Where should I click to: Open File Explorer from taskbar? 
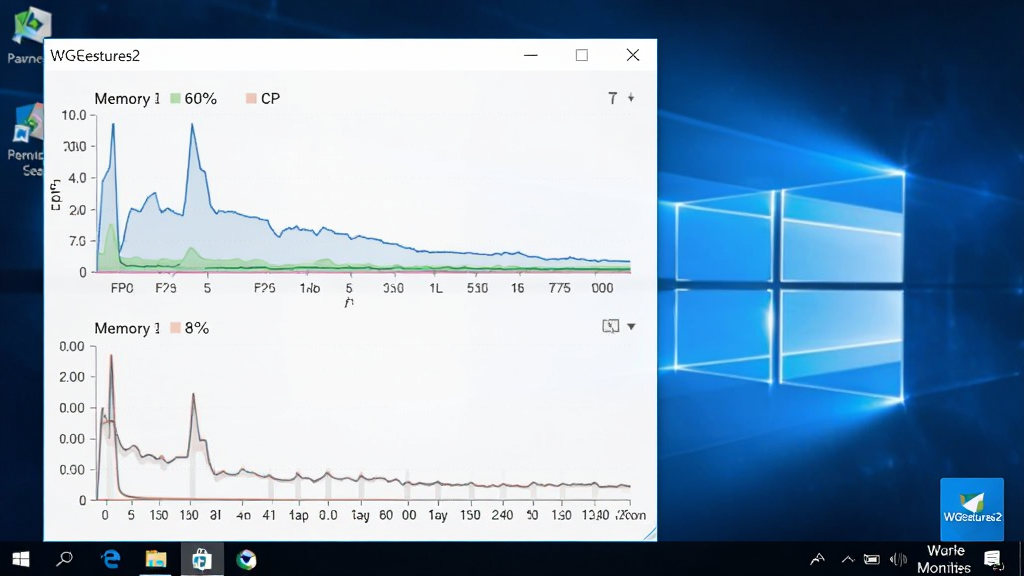click(x=155, y=559)
